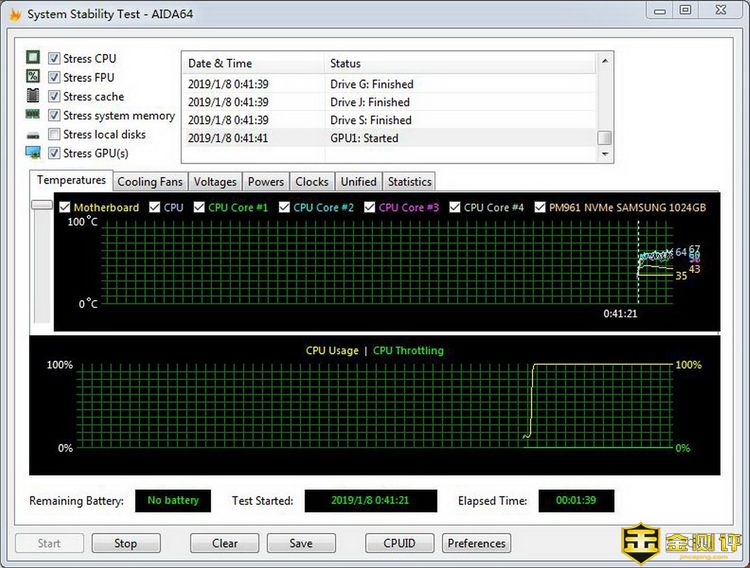Click the percent icon beside Stress FPU
Viewport: 750px width, 568px height.
click(33, 77)
